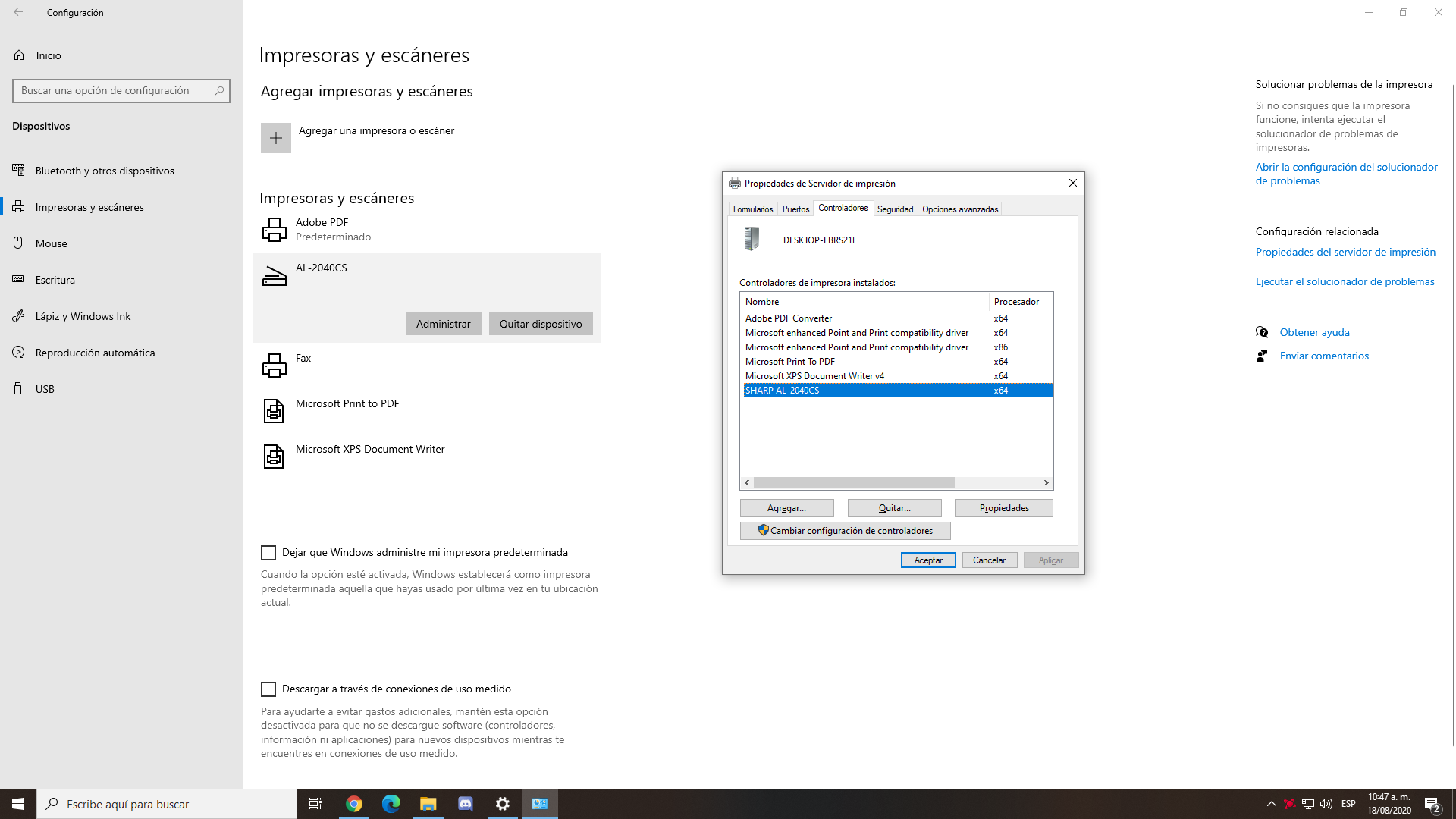Select Microsoft Print To PDF driver row
Viewport: 1456px width, 819px height.
click(790, 362)
